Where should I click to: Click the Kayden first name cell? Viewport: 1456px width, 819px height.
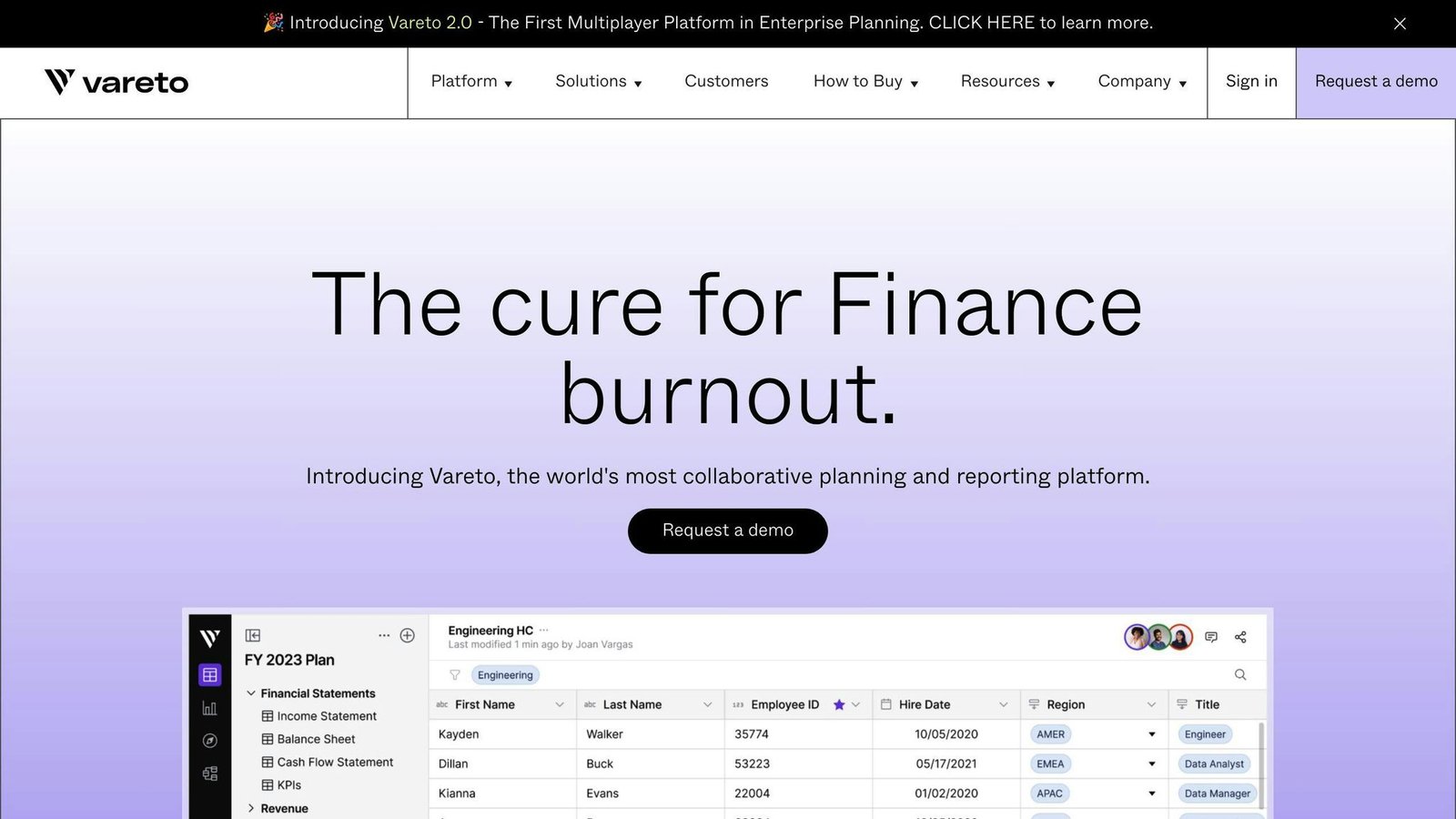502,734
